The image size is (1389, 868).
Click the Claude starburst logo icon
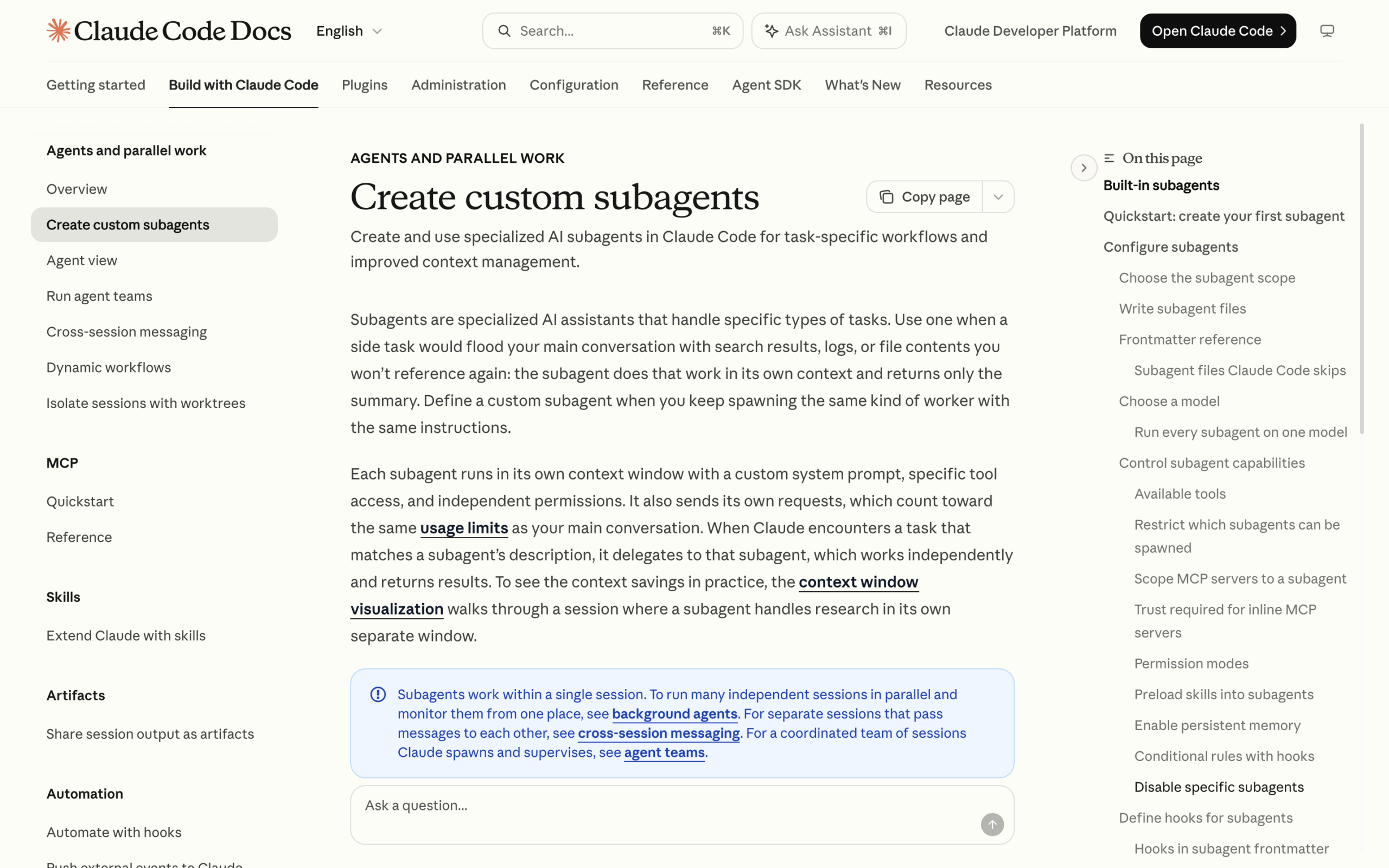(x=58, y=30)
